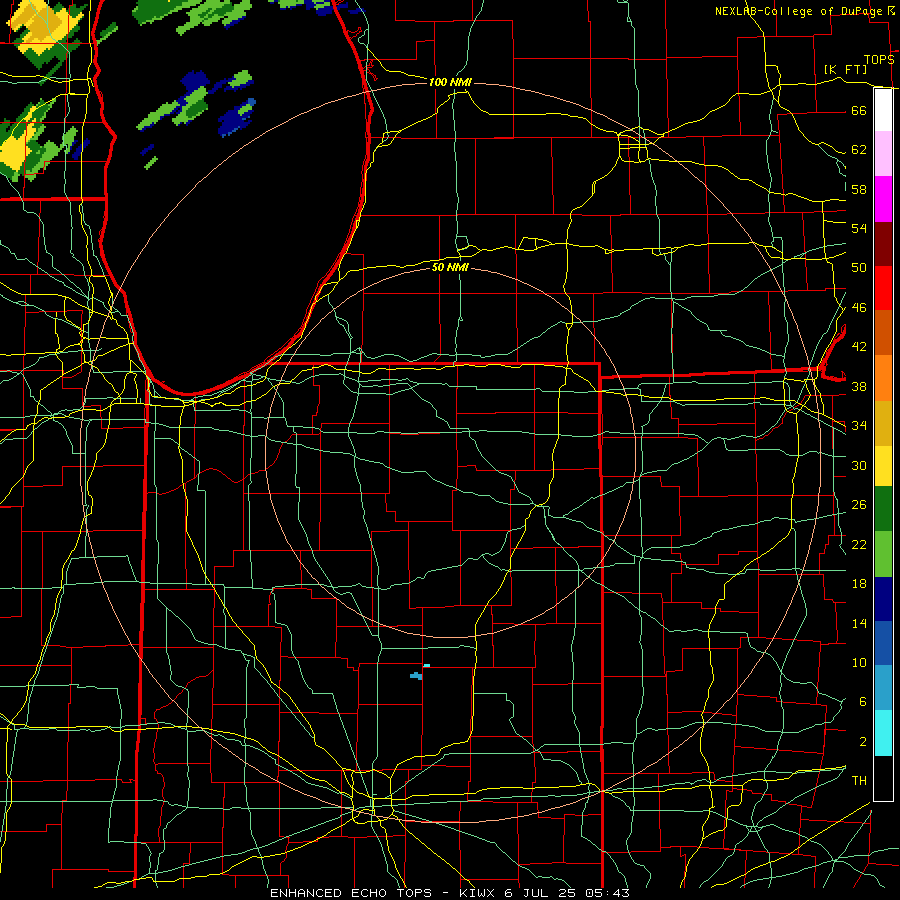The image size is (900, 900).
Task: Click the 100 NMI range ring label
Action: [450, 82]
